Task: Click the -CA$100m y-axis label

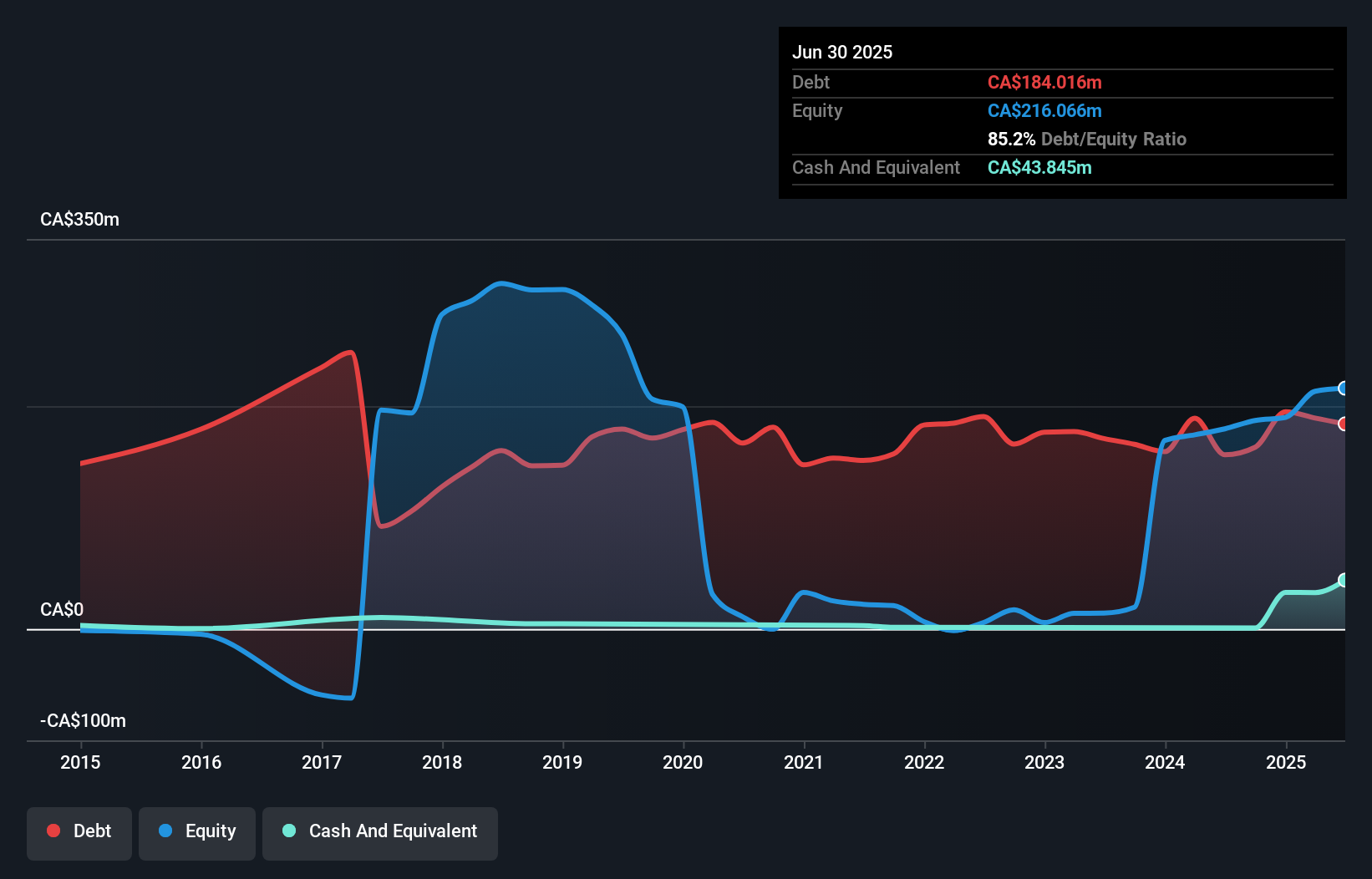Action: pos(84,720)
